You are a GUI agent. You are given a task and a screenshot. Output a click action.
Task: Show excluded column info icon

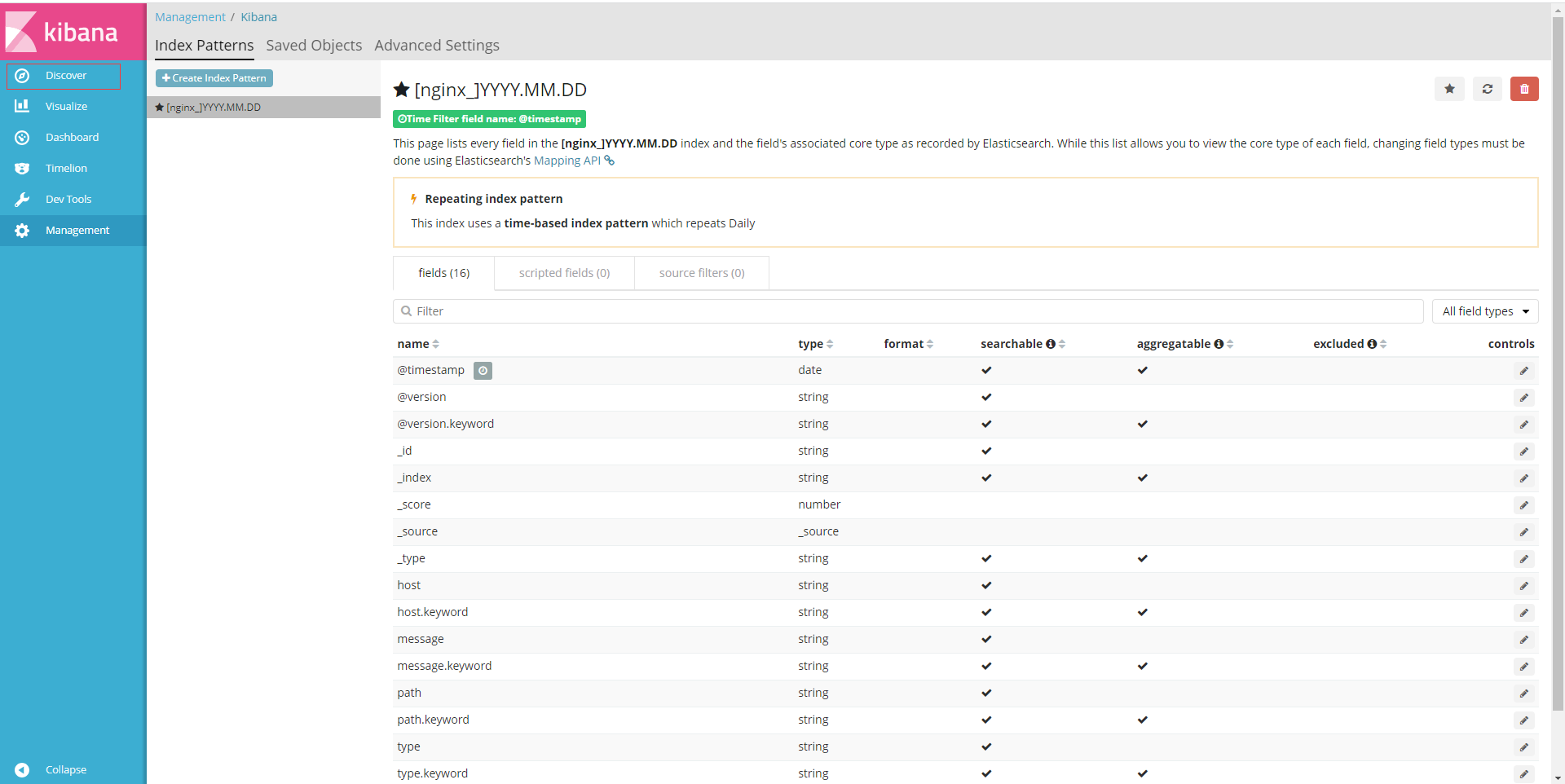tap(1372, 344)
